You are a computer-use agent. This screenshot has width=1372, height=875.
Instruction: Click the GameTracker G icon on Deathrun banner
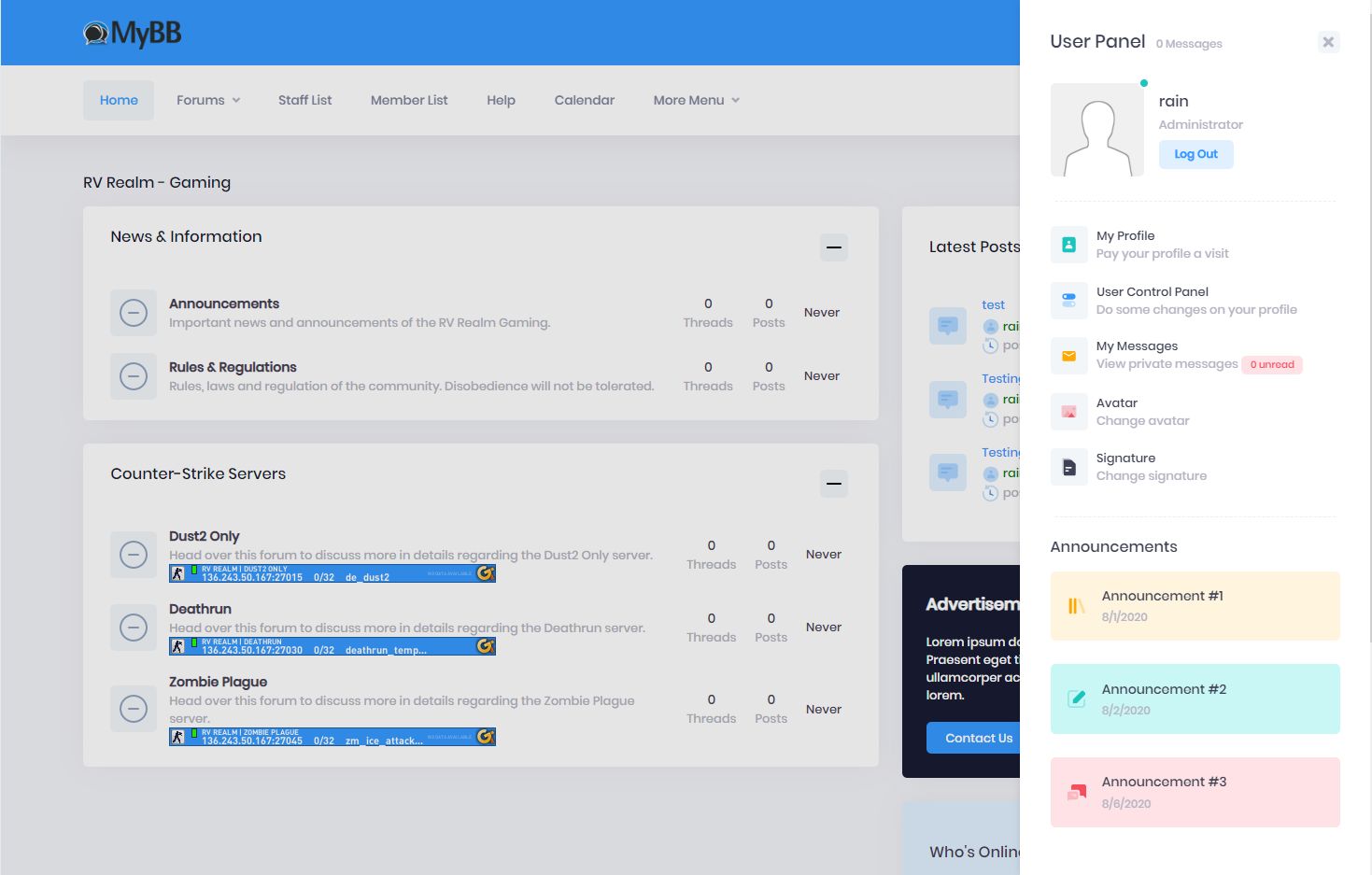[485, 646]
